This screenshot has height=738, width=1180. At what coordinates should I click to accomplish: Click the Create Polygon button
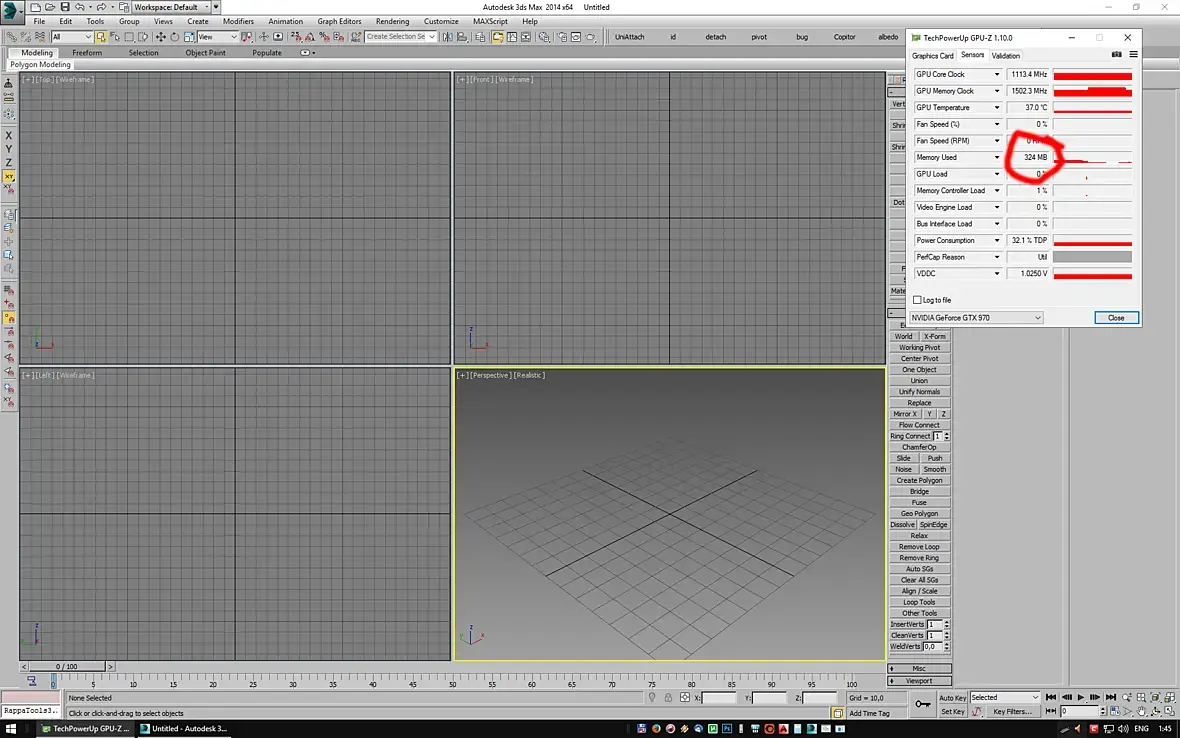tap(920, 480)
